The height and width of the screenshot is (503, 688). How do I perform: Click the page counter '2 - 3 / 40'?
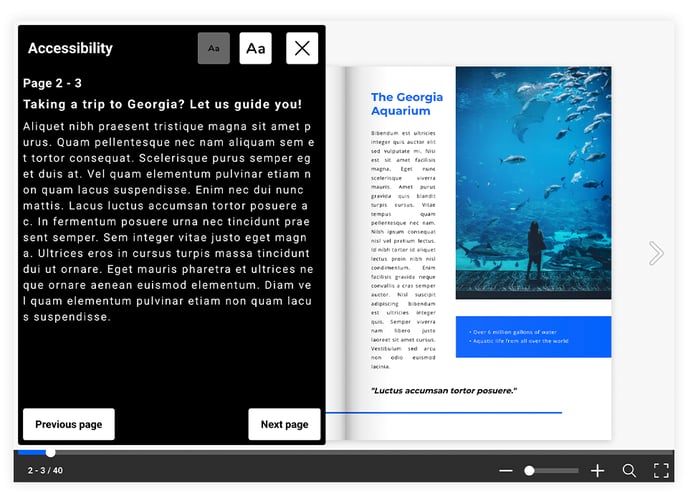45,471
